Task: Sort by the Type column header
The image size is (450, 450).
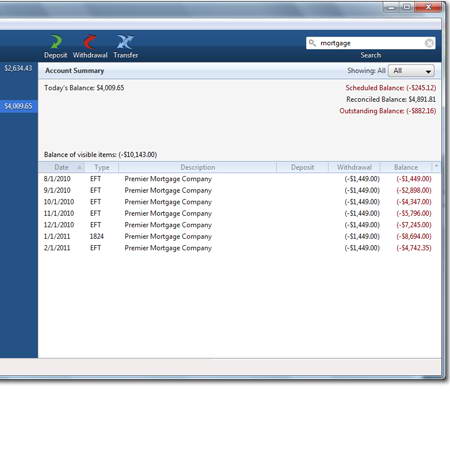Action: click(x=102, y=167)
